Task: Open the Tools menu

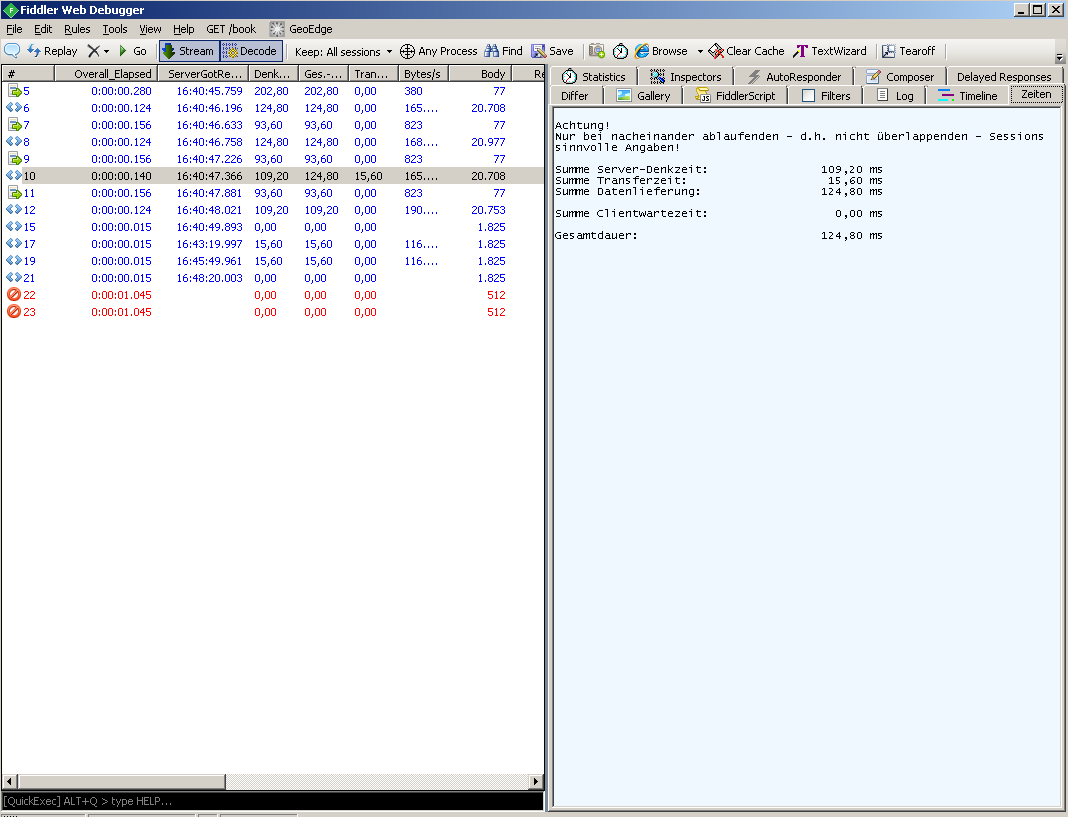Action: pos(114,29)
